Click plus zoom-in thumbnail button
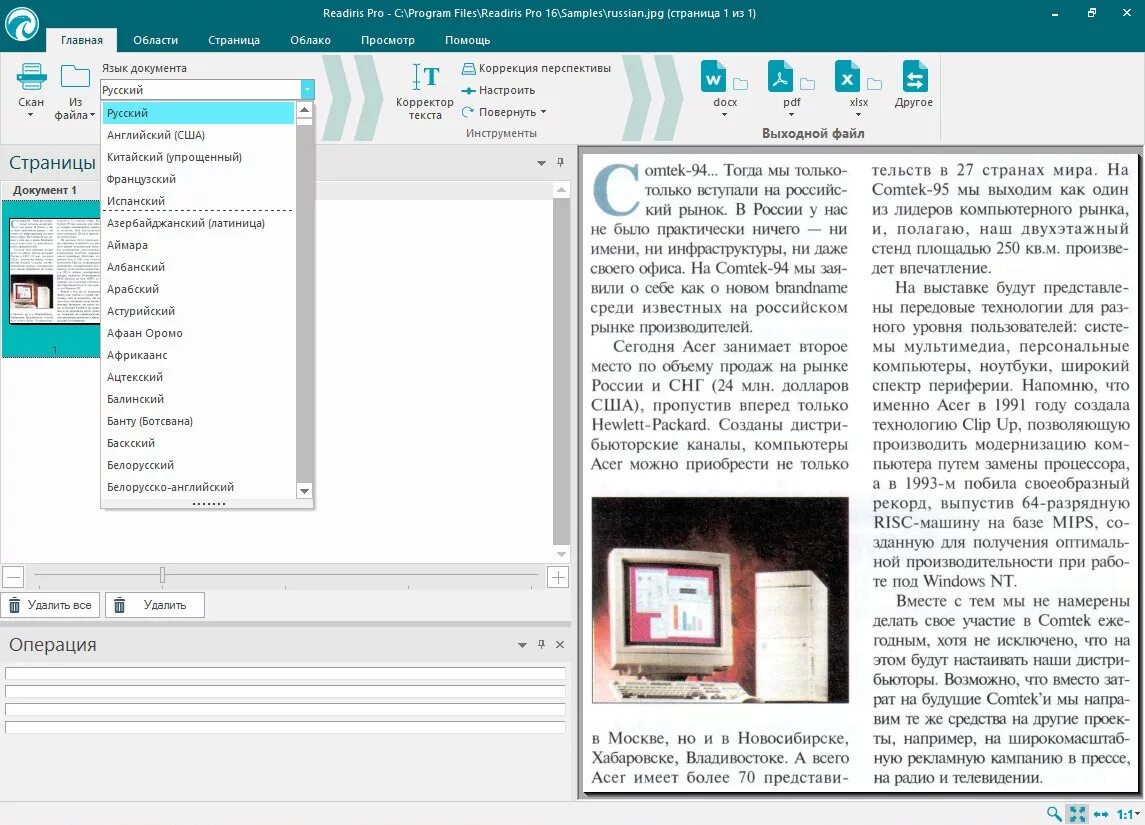This screenshot has height=825, width=1145. pos(558,577)
